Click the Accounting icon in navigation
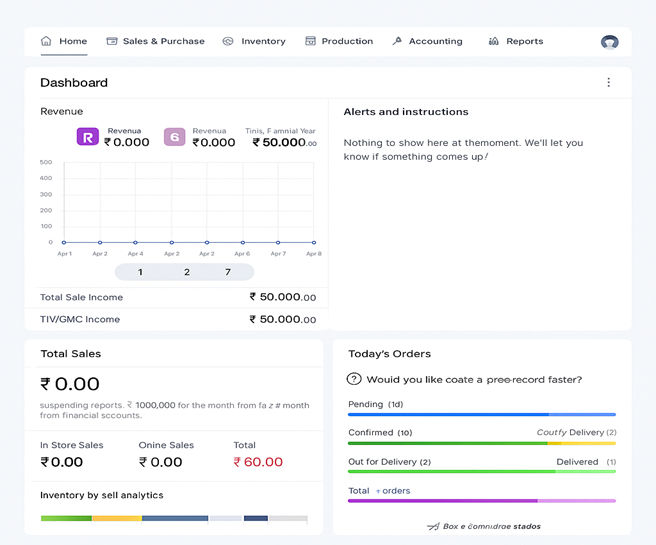 [397, 41]
